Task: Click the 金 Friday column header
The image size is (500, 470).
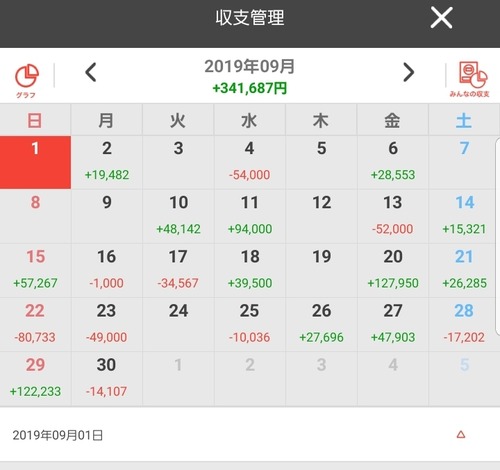Action: [x=393, y=120]
